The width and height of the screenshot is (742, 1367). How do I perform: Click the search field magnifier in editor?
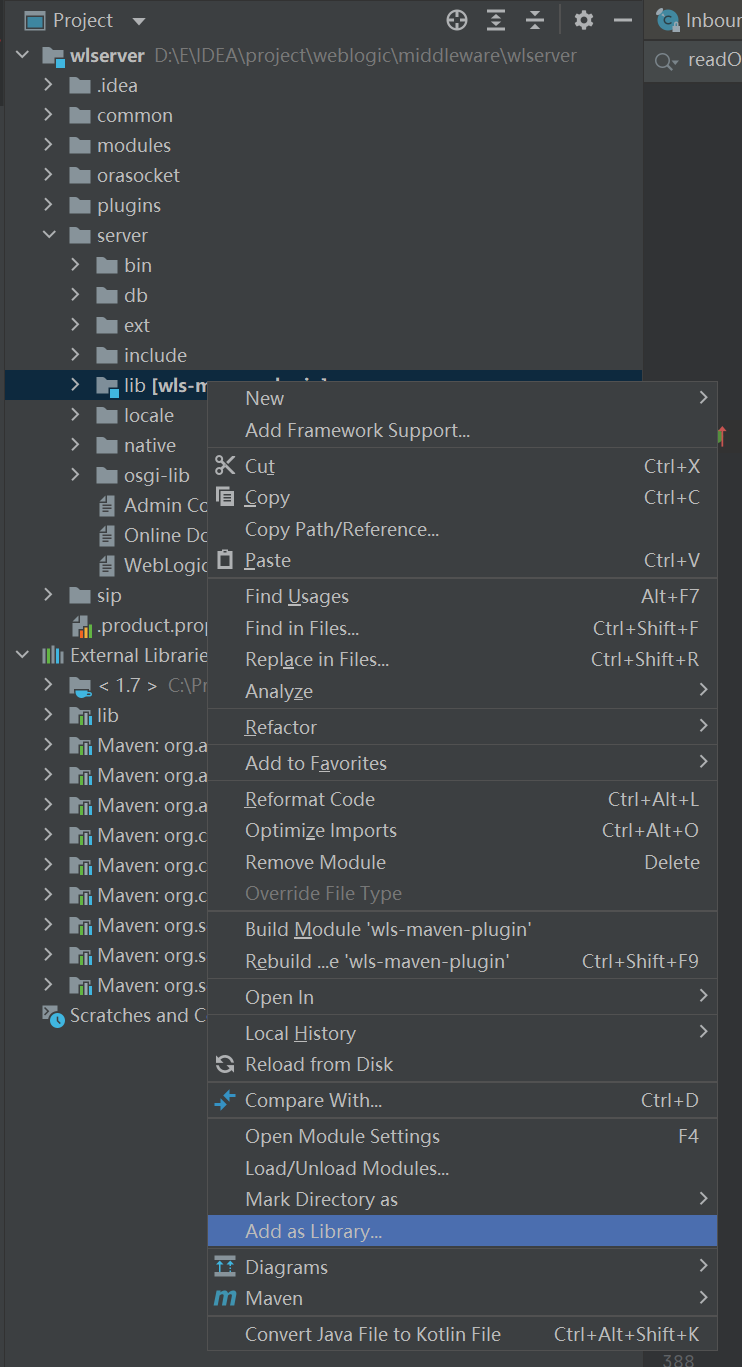coord(664,61)
